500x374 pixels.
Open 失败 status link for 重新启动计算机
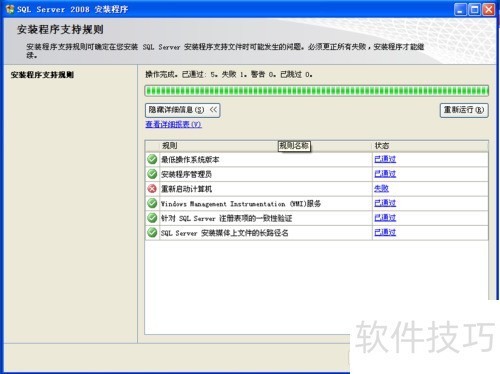[x=381, y=188]
